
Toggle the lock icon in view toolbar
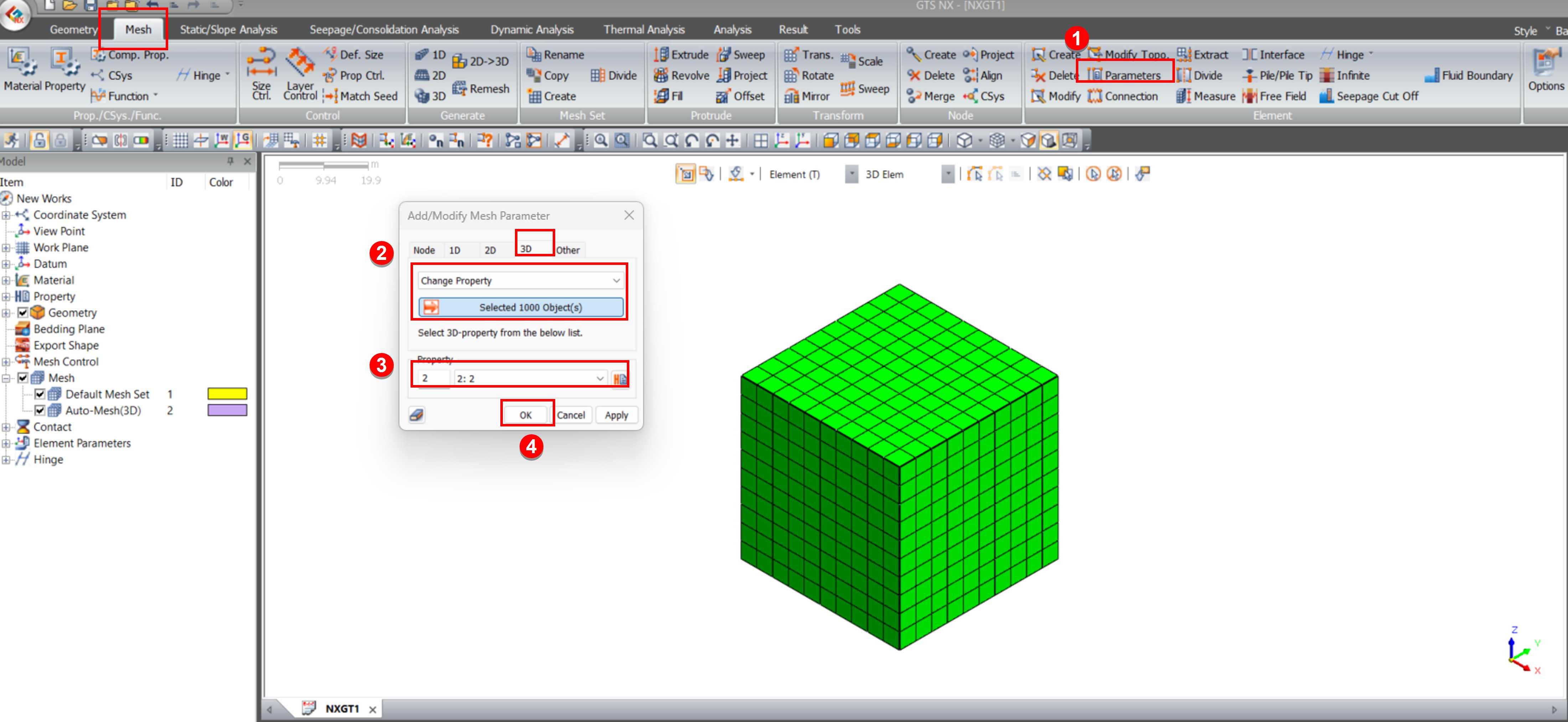point(40,140)
